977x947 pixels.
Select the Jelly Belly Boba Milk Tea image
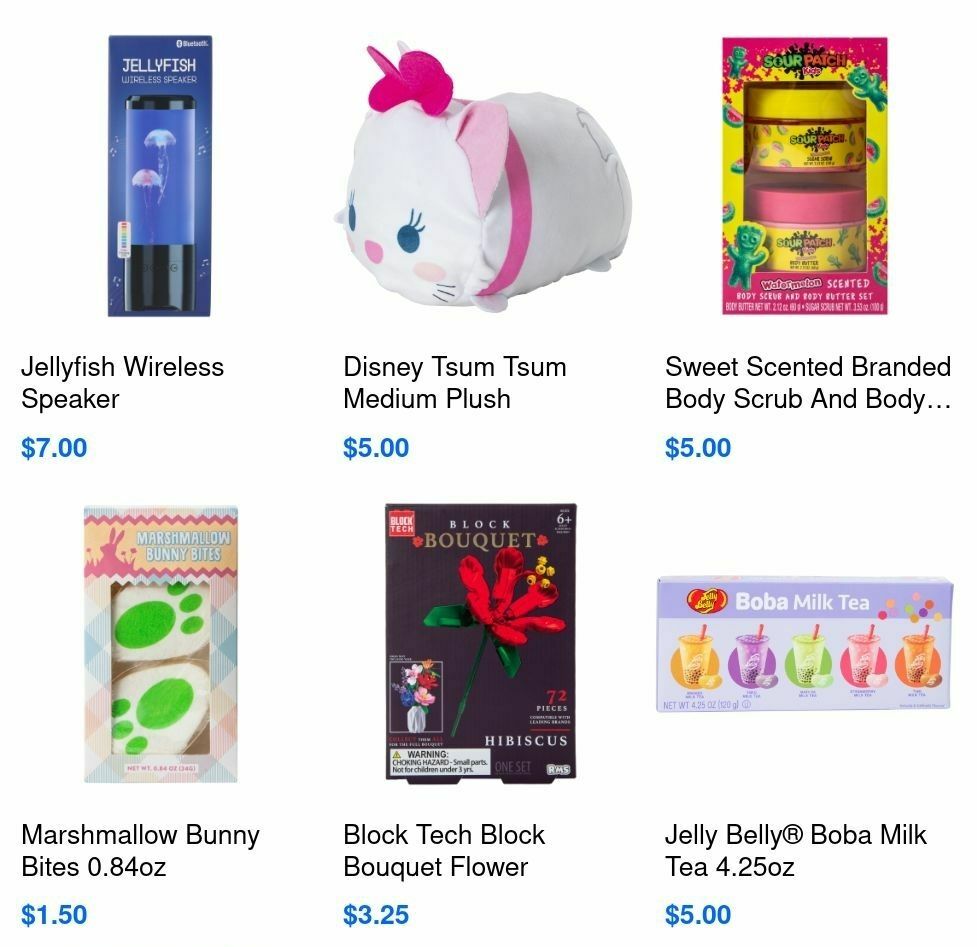[804, 644]
